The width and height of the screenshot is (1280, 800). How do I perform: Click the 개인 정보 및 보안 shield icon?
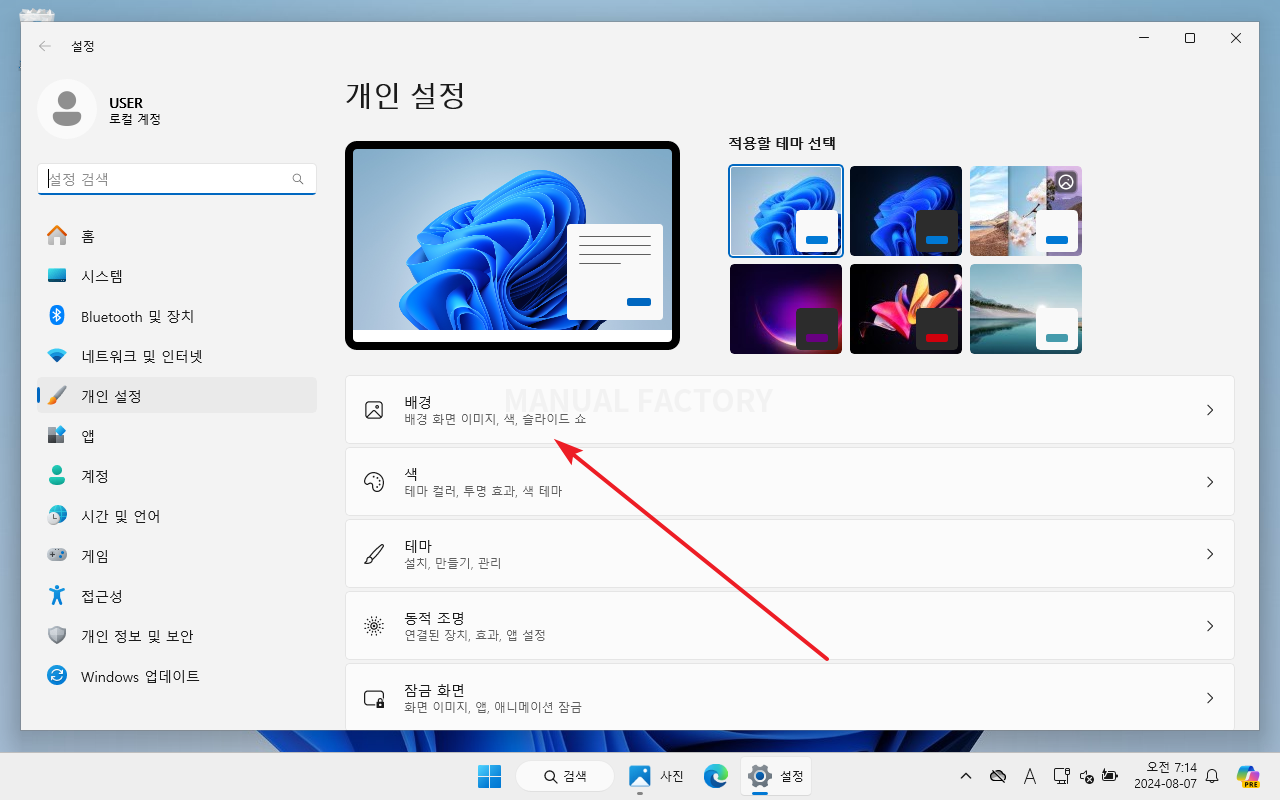pos(57,636)
